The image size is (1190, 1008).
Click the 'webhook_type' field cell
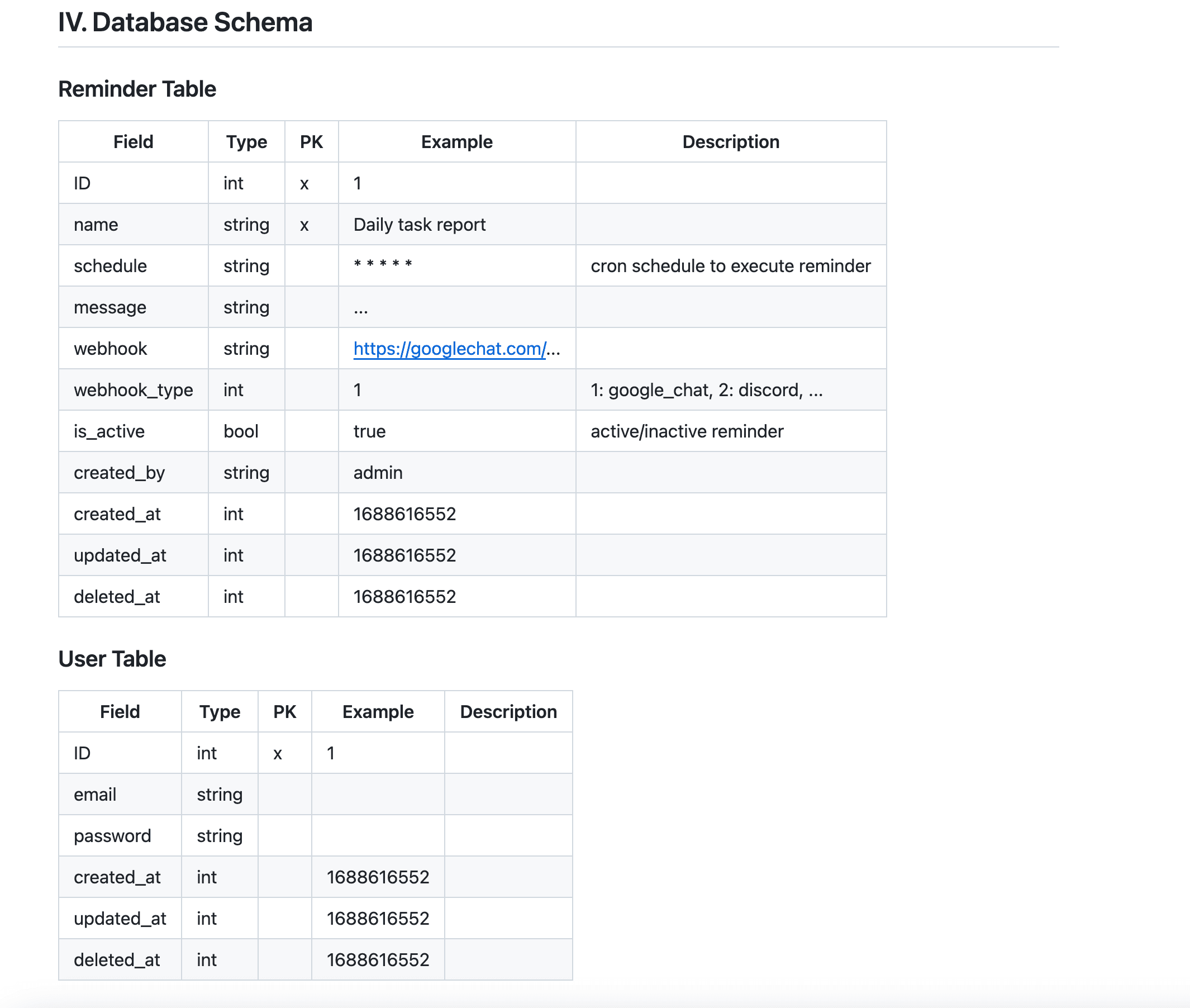[134, 389]
